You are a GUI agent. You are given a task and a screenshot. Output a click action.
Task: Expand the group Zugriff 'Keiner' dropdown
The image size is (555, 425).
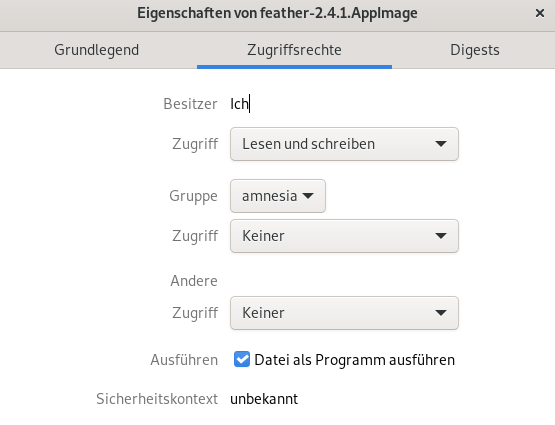[344, 236]
